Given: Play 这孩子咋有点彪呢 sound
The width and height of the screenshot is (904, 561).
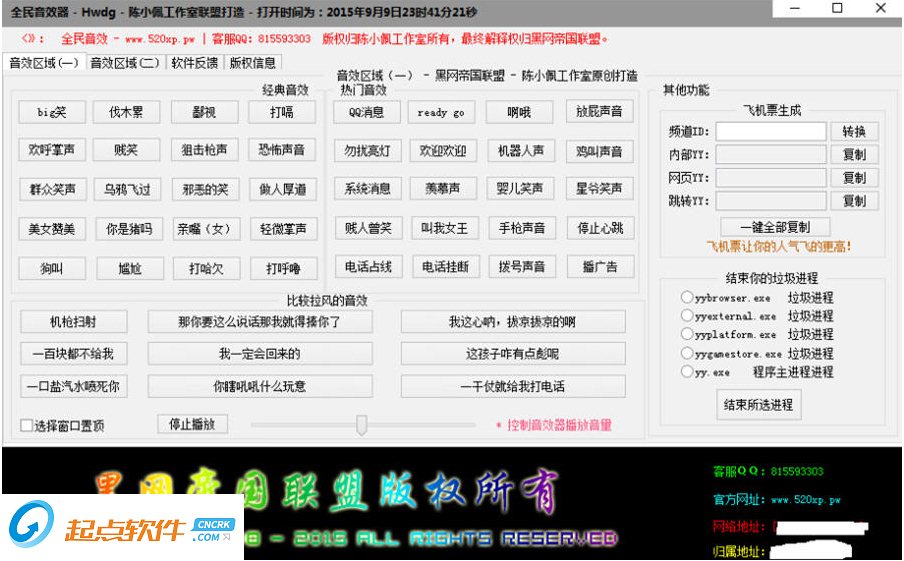Looking at the screenshot, I should pos(513,354).
